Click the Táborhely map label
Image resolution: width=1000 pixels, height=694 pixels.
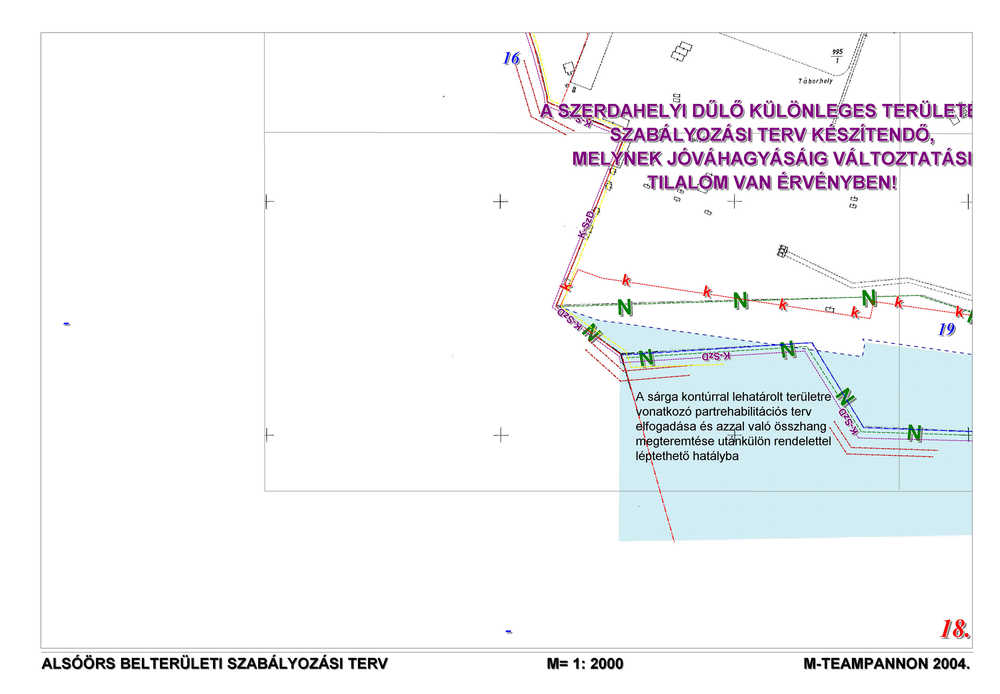(x=816, y=81)
